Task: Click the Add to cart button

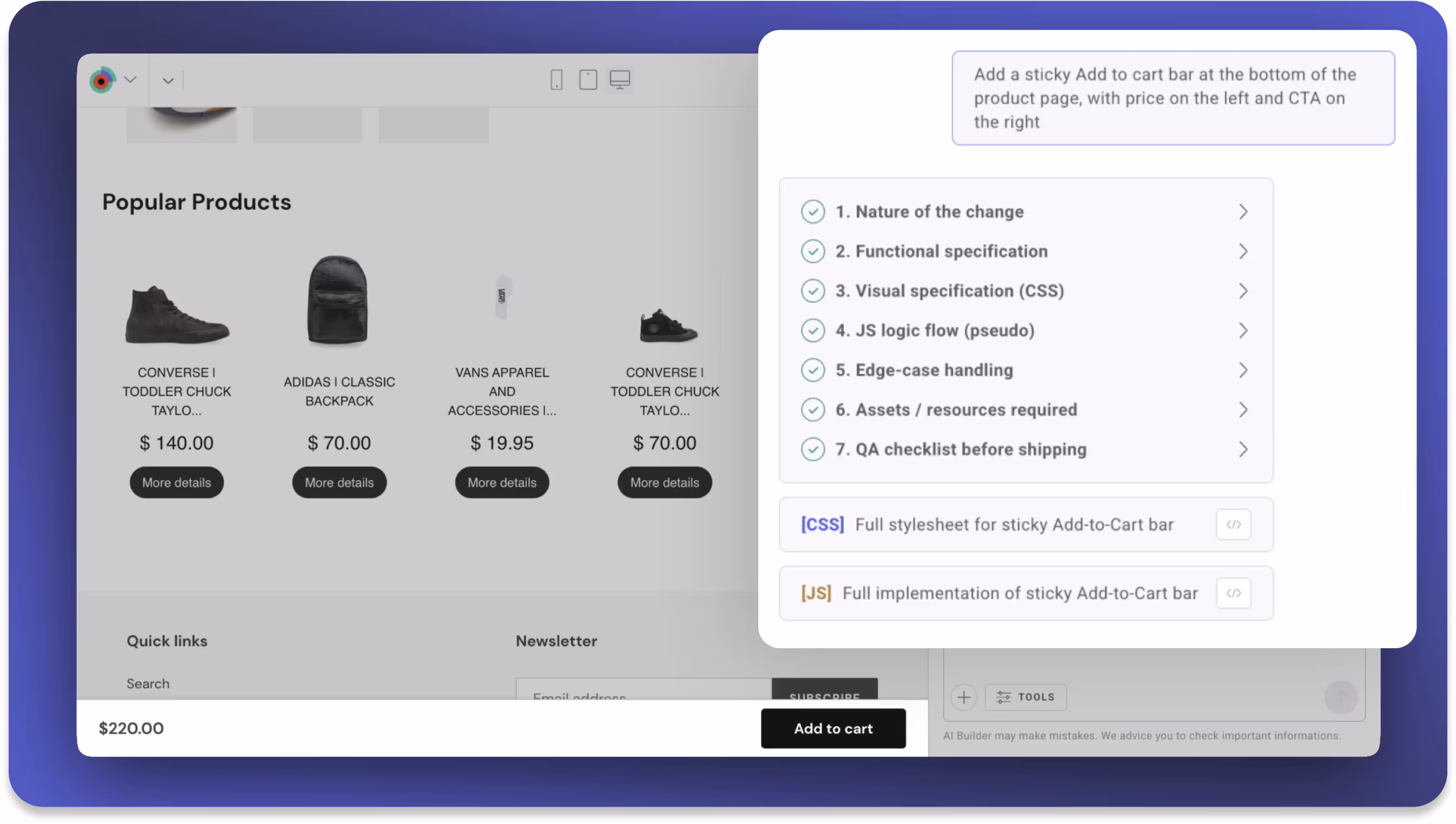Action: click(x=833, y=728)
